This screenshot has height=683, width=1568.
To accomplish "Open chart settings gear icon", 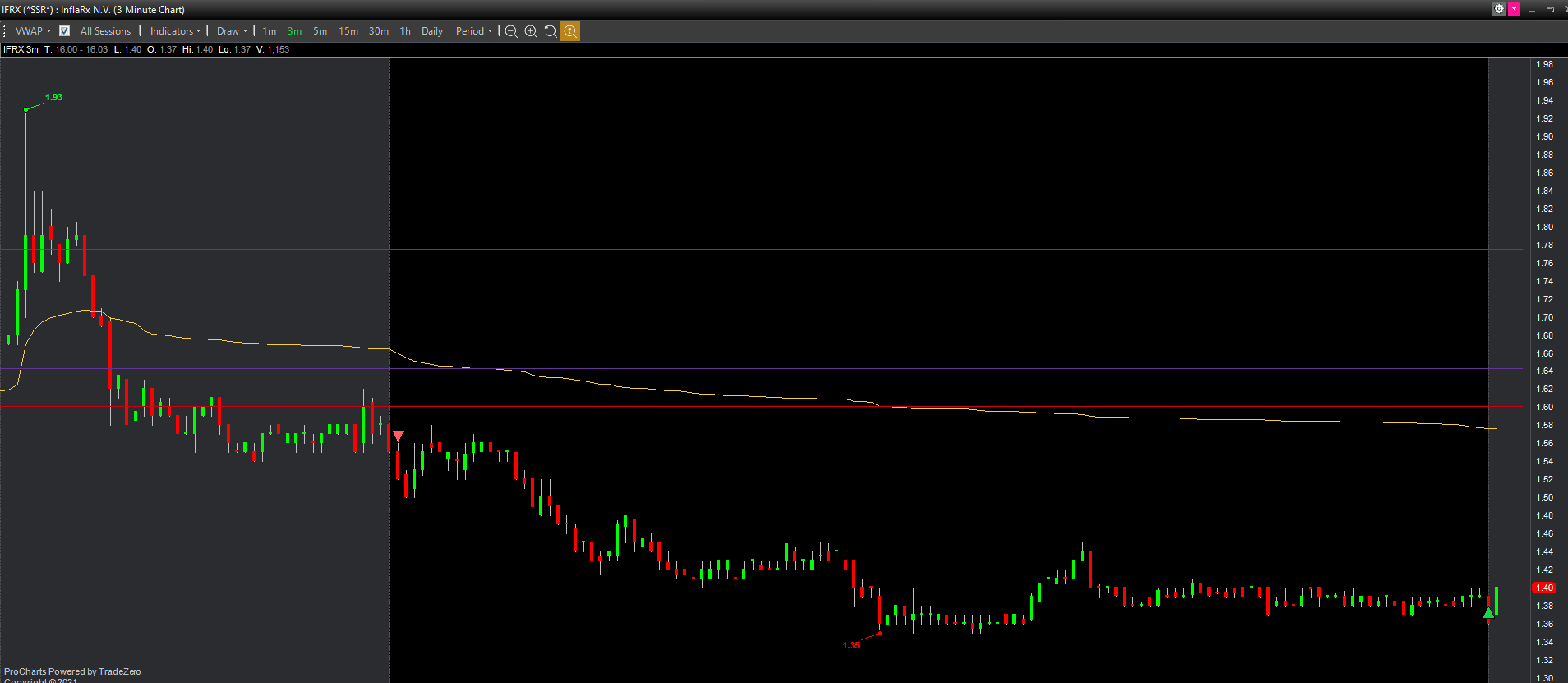I will point(1499,9).
